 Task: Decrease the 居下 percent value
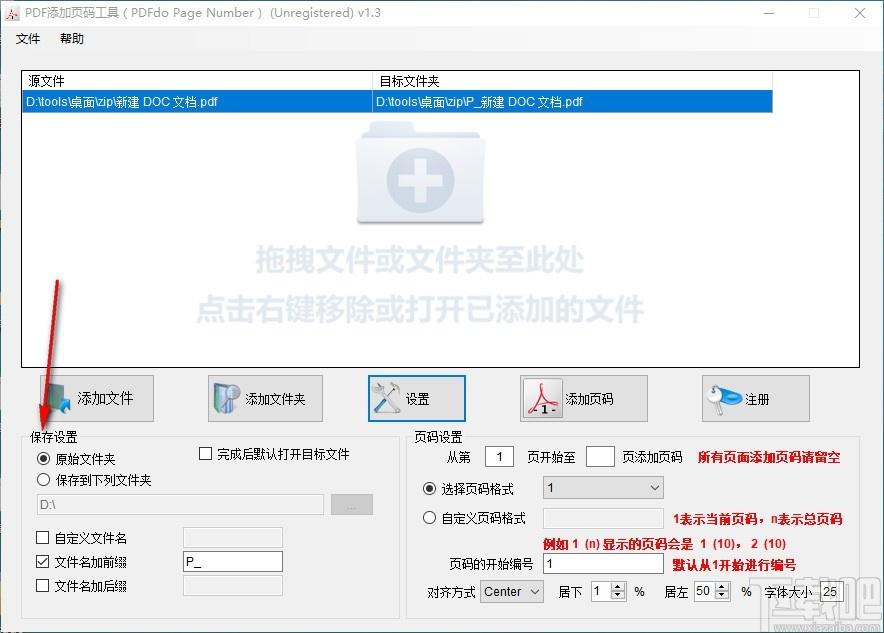[618, 596]
